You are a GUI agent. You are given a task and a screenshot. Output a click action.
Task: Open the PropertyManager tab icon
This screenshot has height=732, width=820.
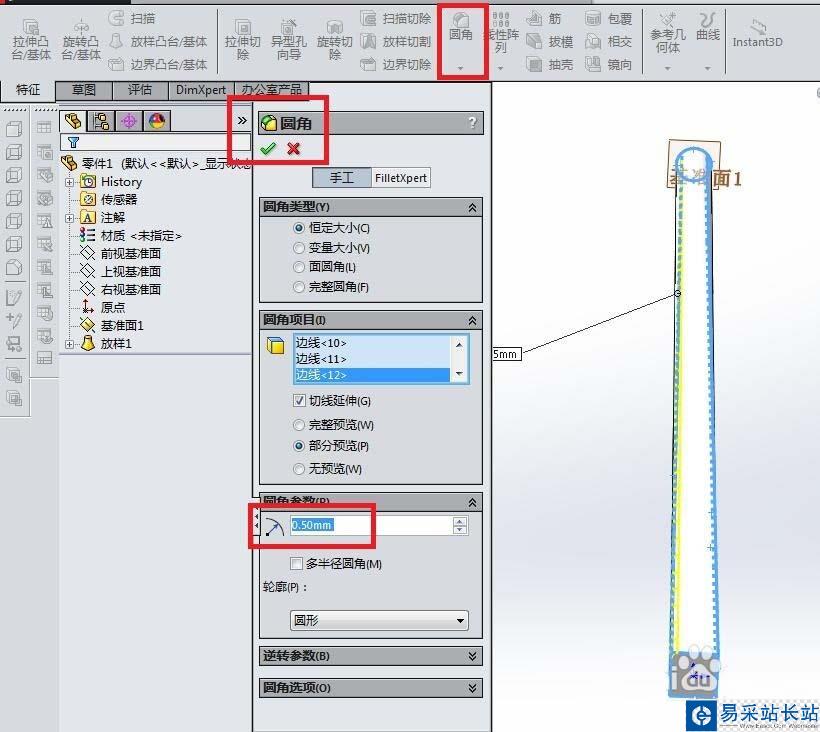coord(101,121)
